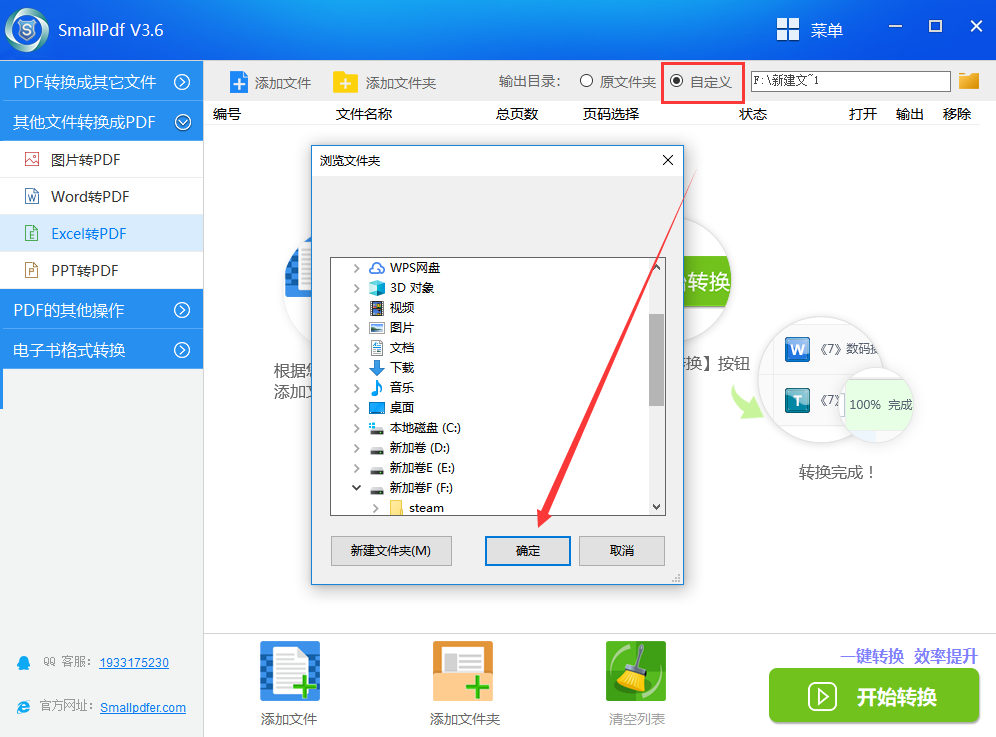Click the large bottom 添加文件 icon
The width and height of the screenshot is (996, 737).
tap(290, 671)
